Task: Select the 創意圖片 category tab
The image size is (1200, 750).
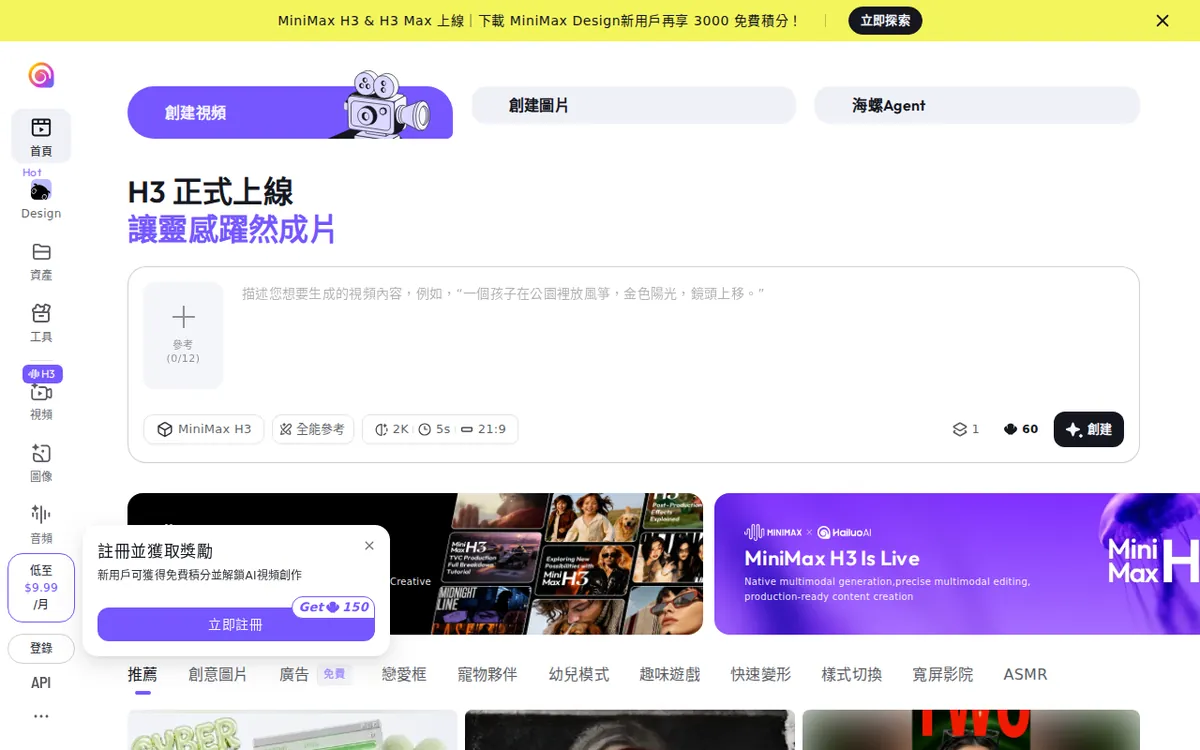Action: pos(218,675)
